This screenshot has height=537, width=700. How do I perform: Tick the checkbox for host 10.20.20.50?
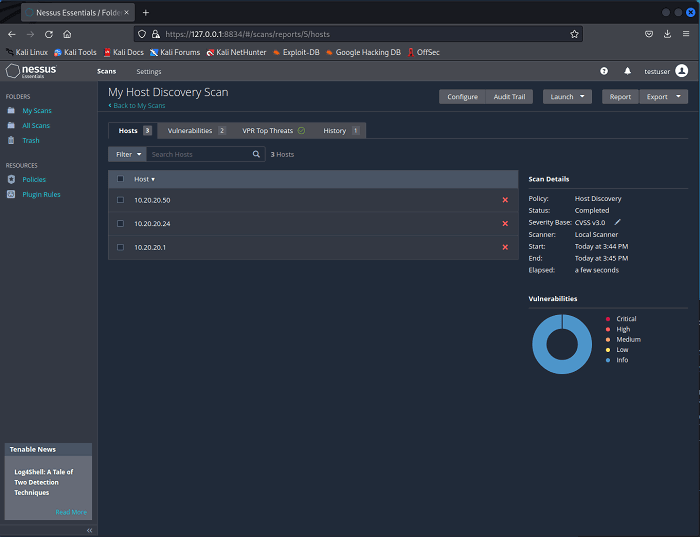coord(121,200)
